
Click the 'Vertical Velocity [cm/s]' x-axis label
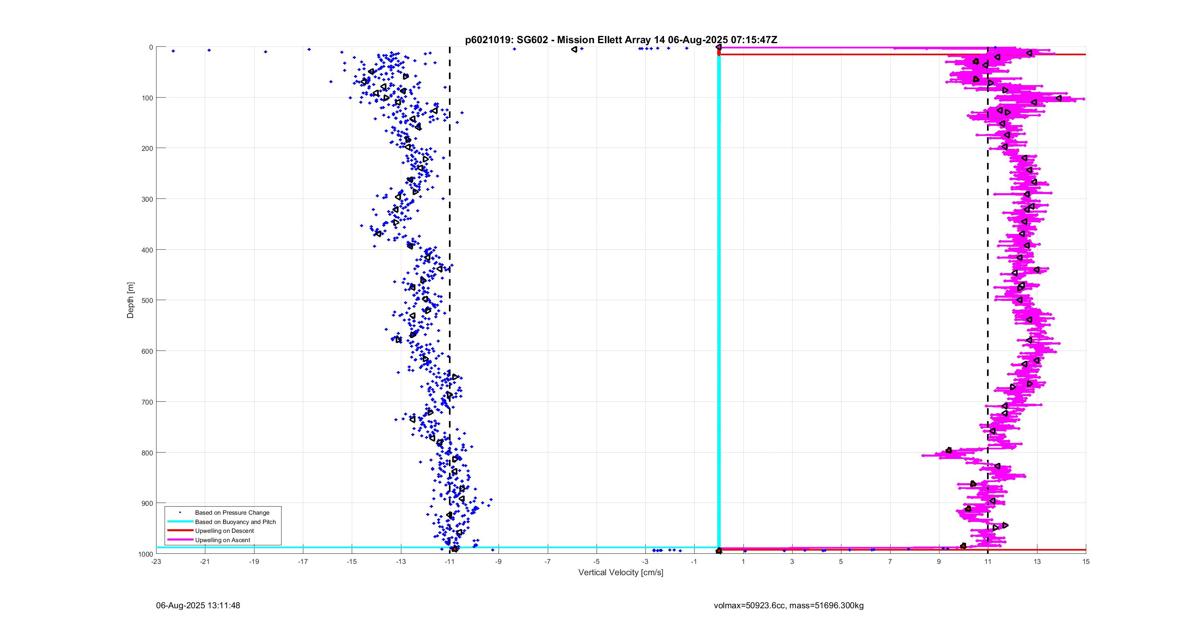pyautogui.click(x=621, y=572)
